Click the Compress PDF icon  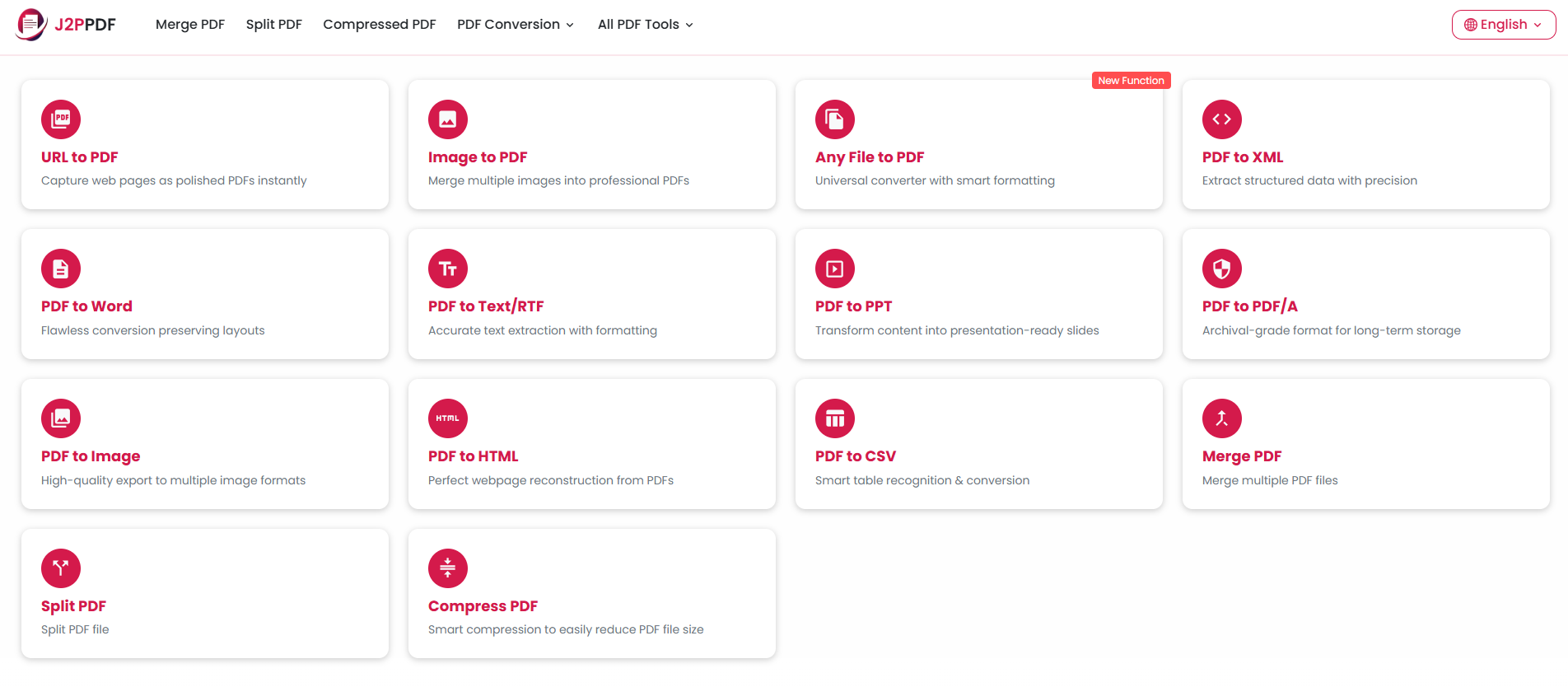pos(448,568)
